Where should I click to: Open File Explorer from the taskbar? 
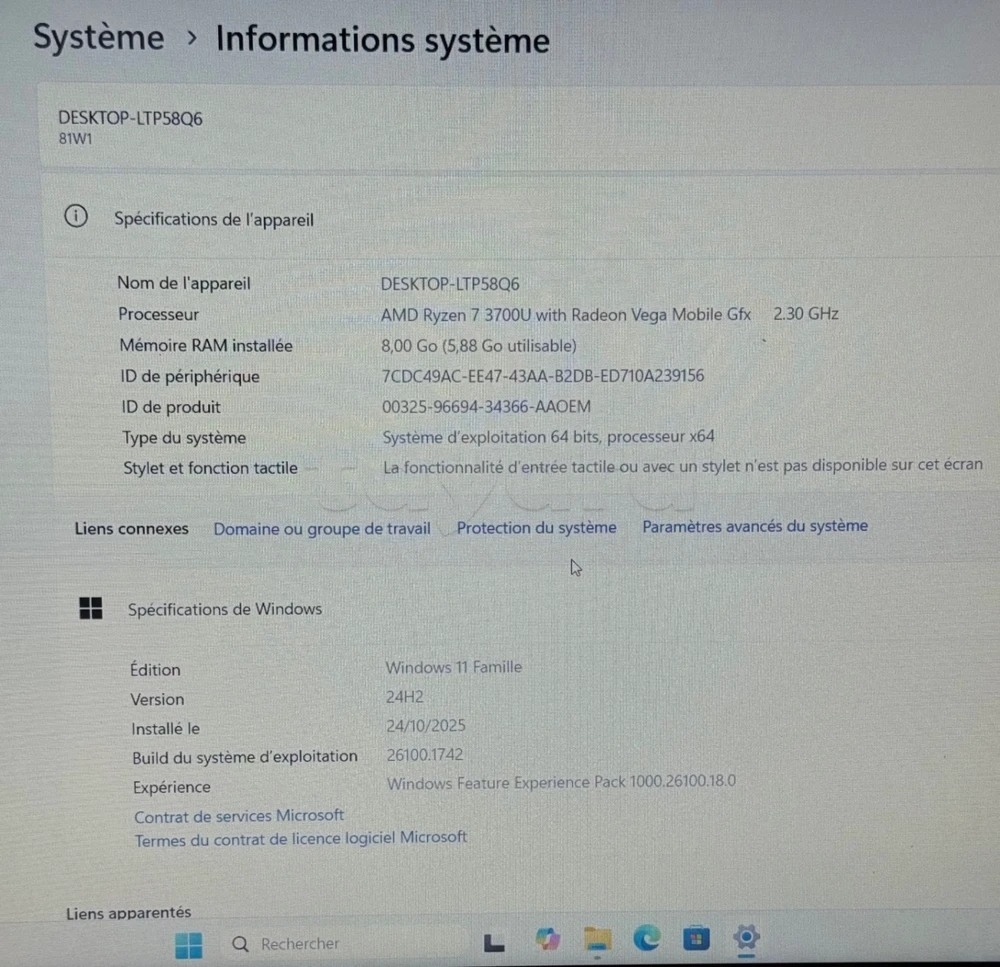(x=598, y=938)
